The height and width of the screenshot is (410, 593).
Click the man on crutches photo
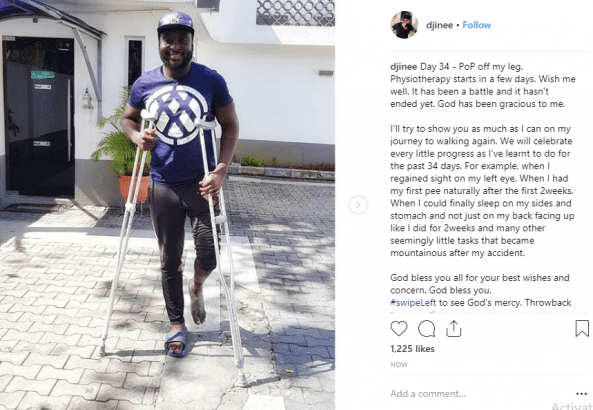coord(167,205)
